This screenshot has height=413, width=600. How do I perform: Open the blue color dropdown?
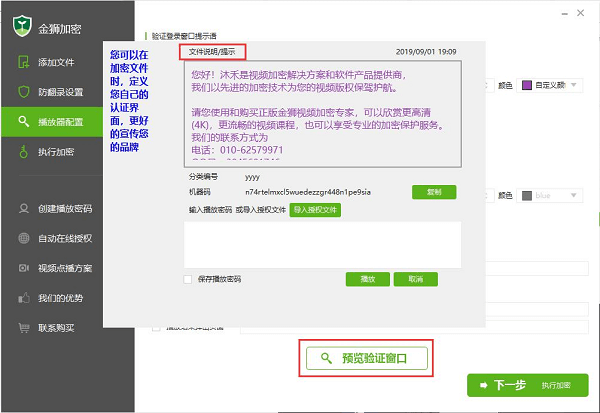tap(549, 195)
